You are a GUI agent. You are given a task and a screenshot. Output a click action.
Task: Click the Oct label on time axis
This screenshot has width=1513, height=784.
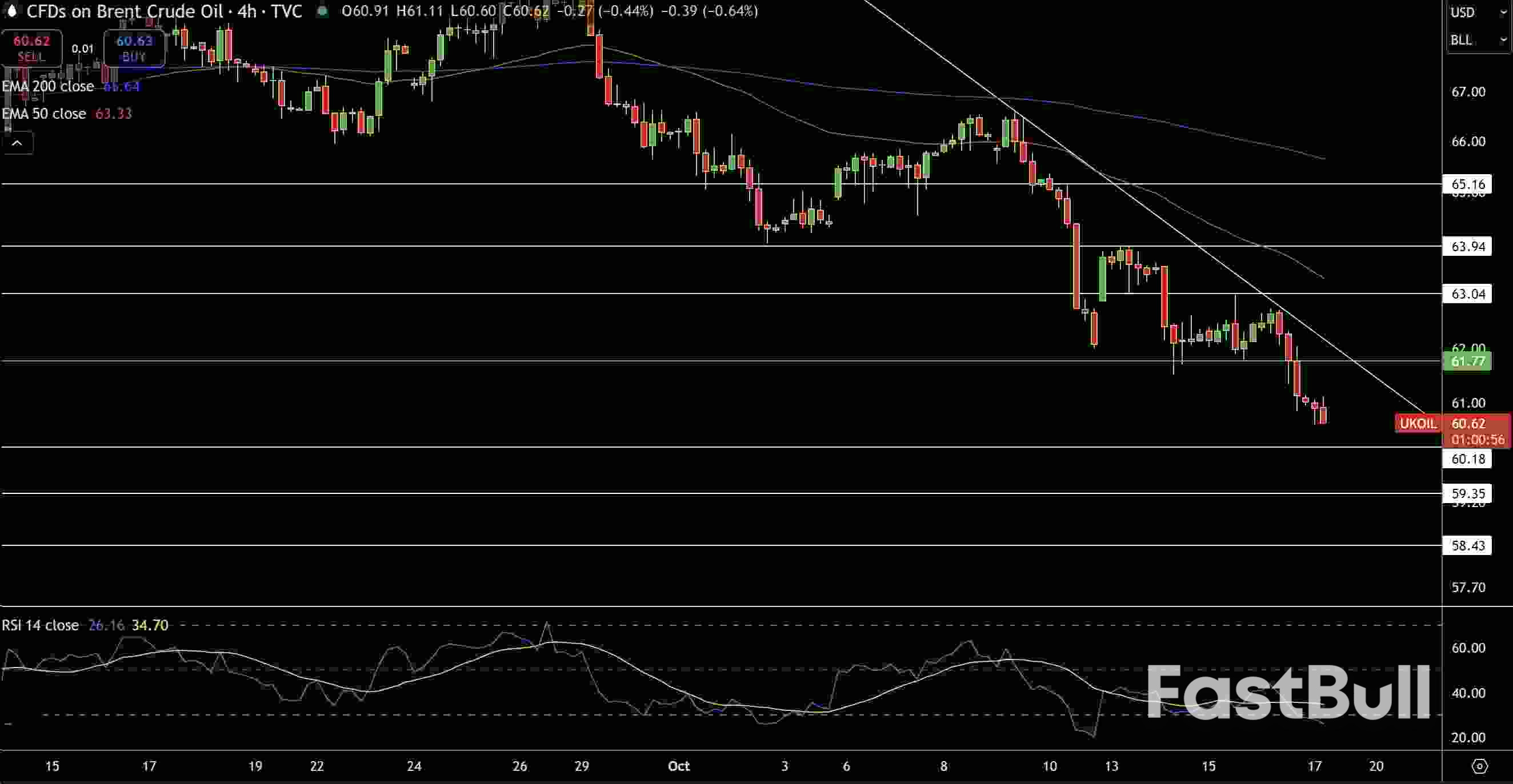click(678, 766)
